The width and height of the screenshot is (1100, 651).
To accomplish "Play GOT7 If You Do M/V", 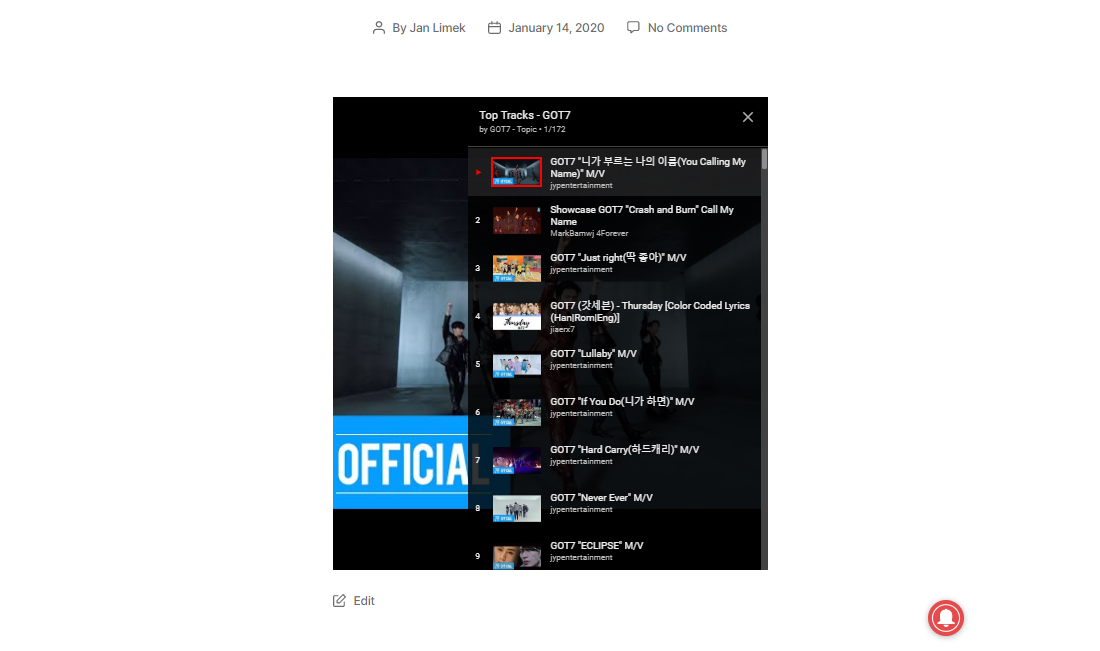I will coord(622,401).
